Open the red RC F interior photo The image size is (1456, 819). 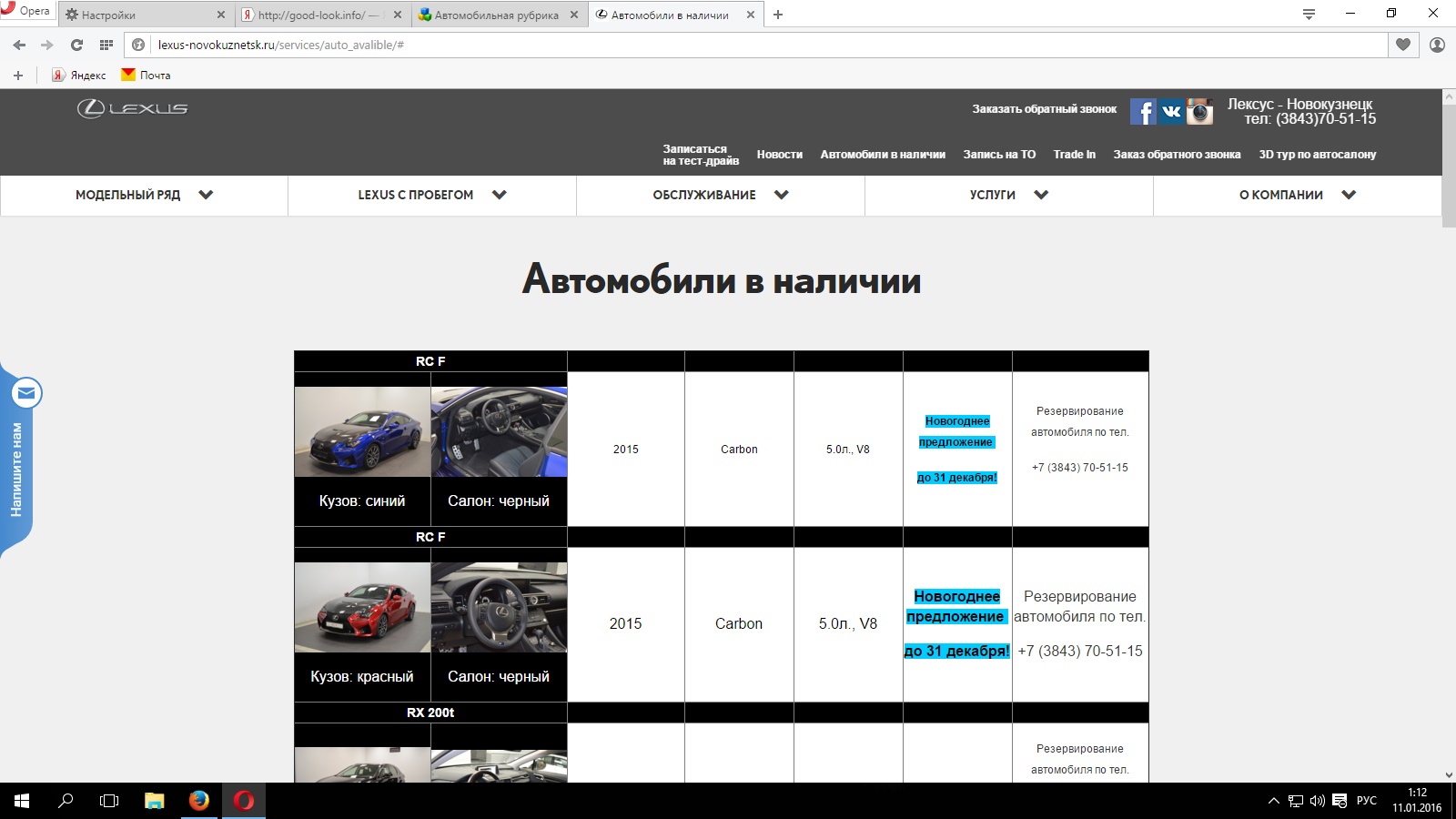tap(499, 607)
